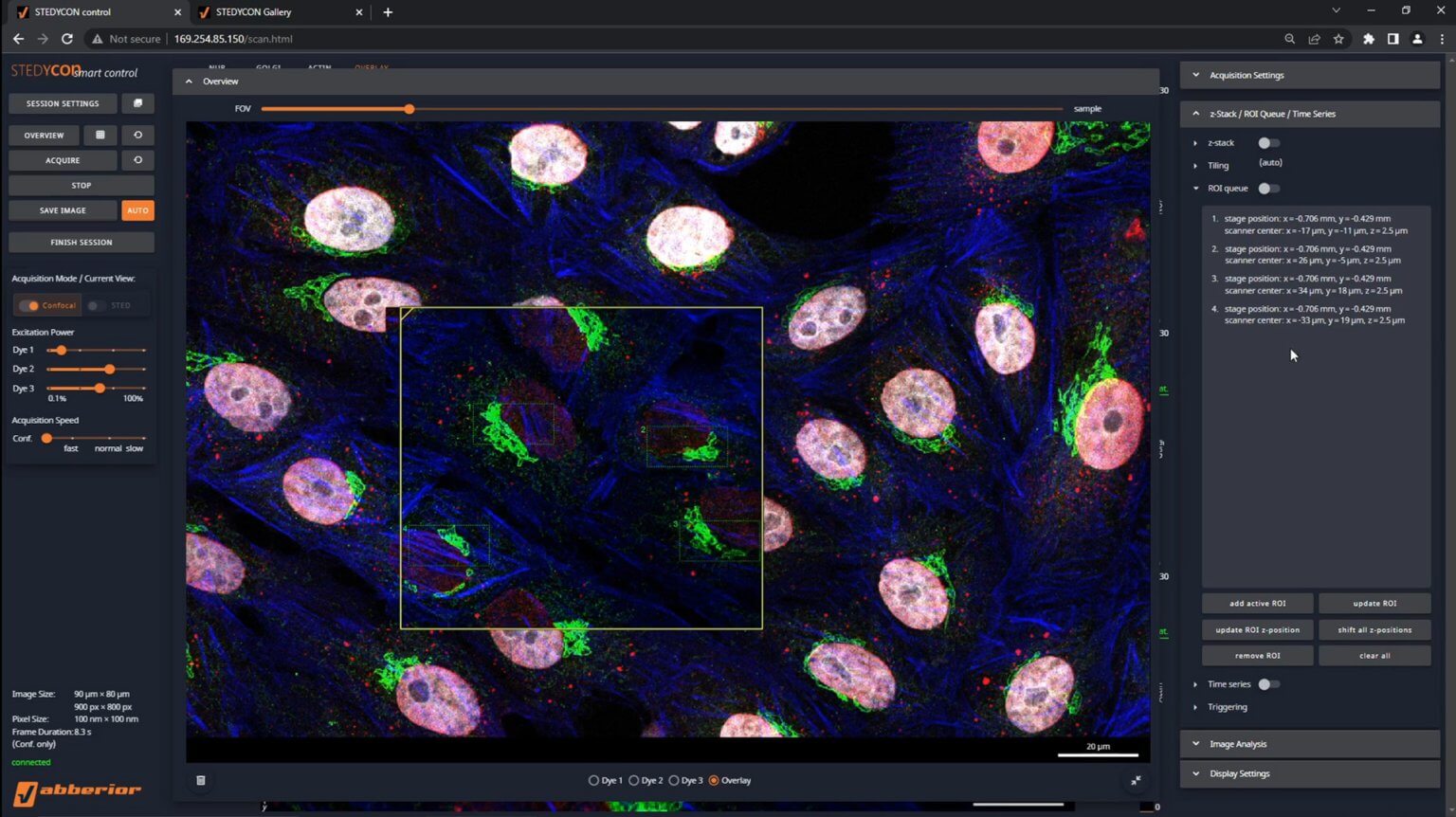Click the collapse-view arrows icon below the image
Screen dimensions: 1456x817
click(1136, 780)
